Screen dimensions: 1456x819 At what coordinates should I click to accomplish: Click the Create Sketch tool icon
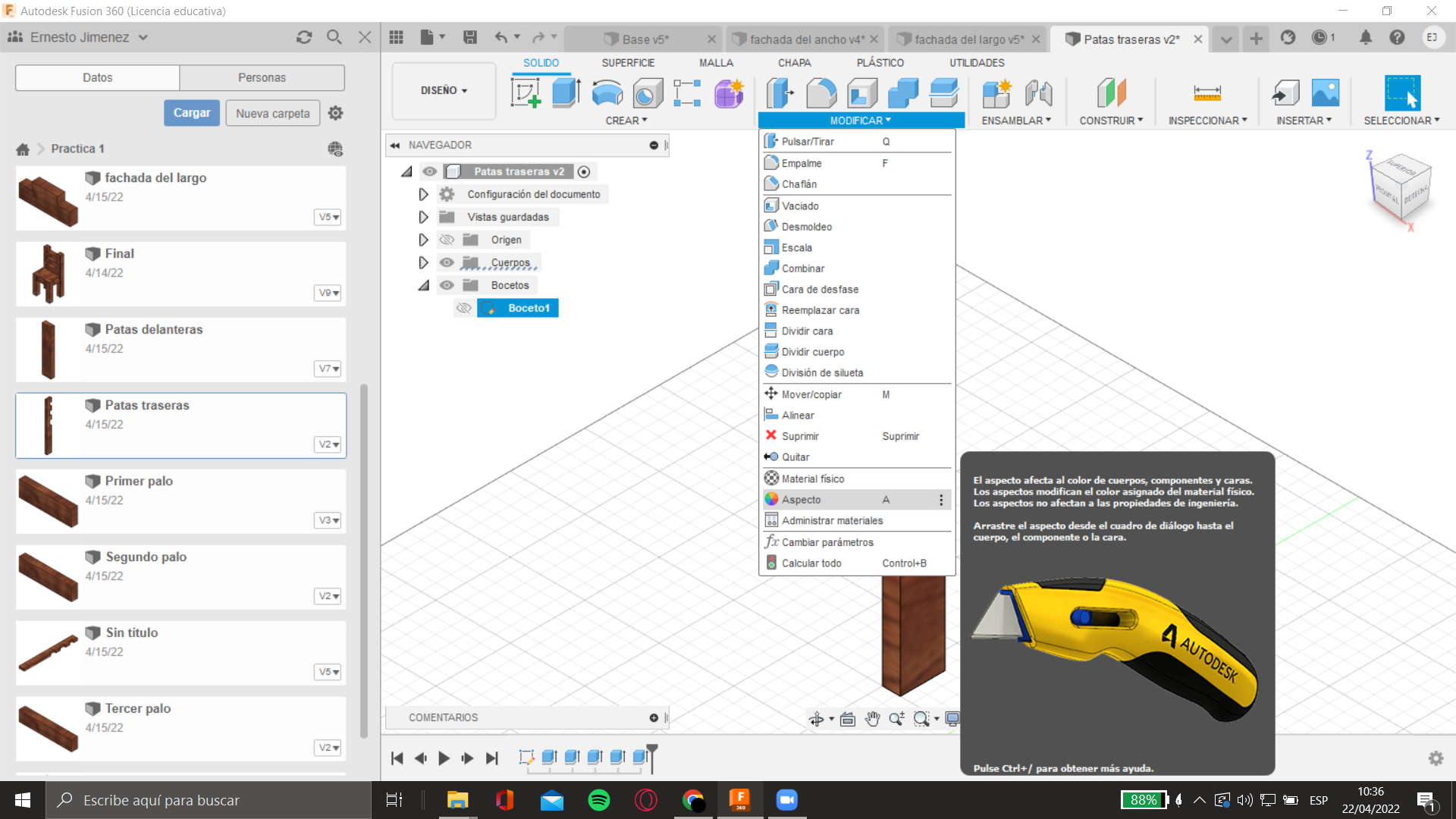pyautogui.click(x=526, y=93)
